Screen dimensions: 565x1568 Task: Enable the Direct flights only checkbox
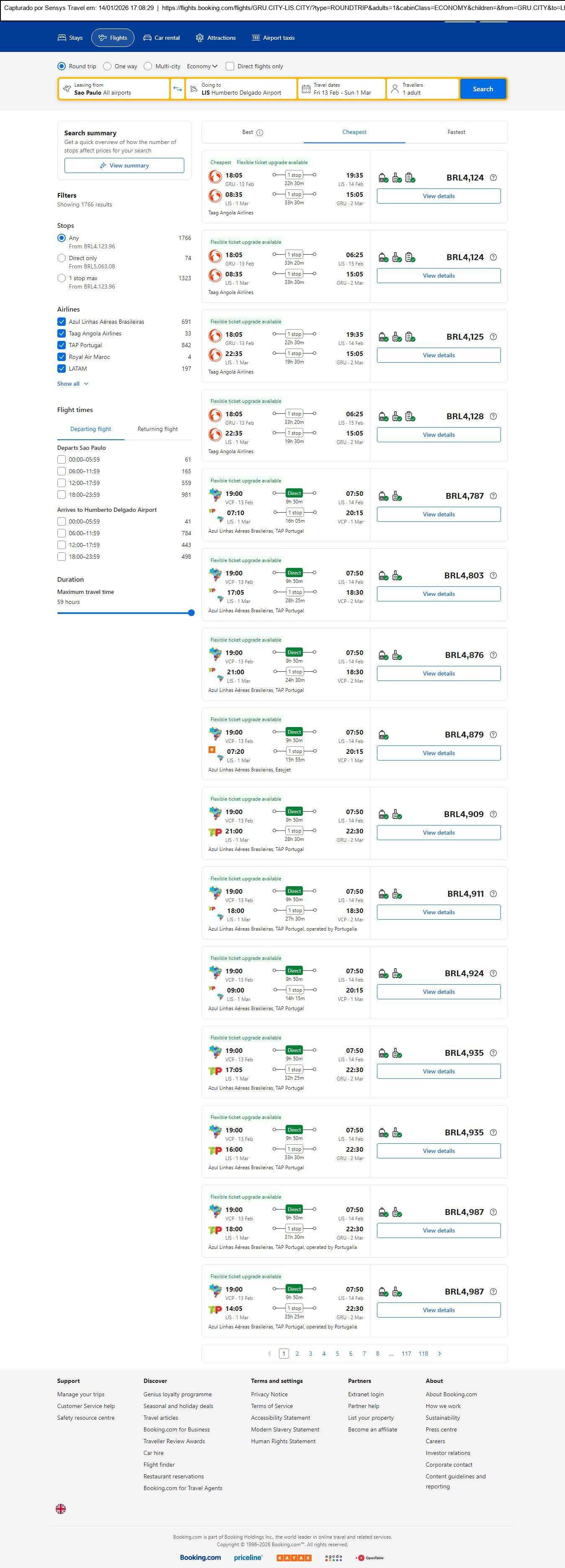click(x=230, y=66)
